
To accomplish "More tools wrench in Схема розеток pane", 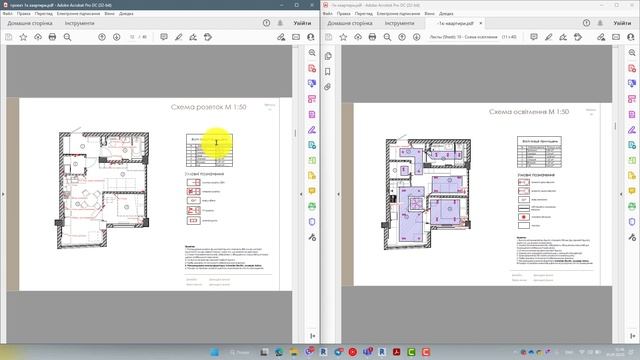I will pyautogui.click(x=312, y=237).
